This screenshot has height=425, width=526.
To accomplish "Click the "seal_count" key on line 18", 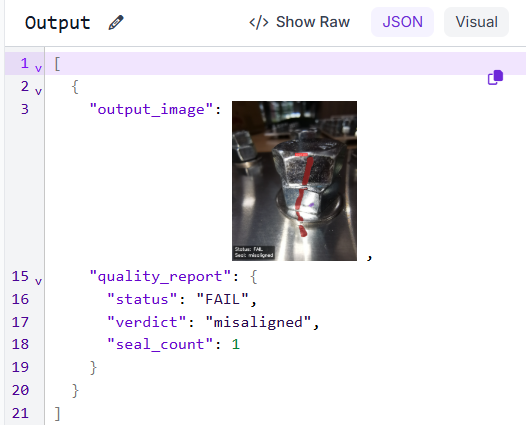I will pos(160,344).
